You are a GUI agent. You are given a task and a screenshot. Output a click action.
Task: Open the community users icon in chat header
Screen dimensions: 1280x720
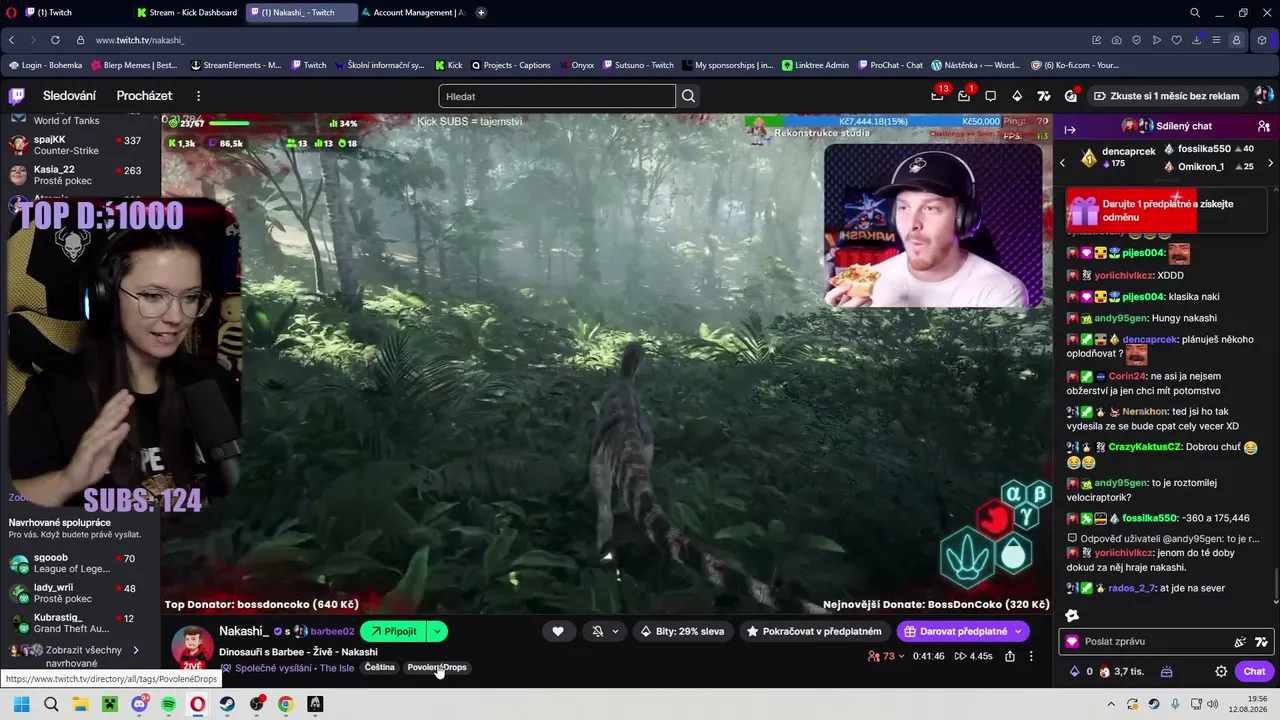pos(1264,127)
